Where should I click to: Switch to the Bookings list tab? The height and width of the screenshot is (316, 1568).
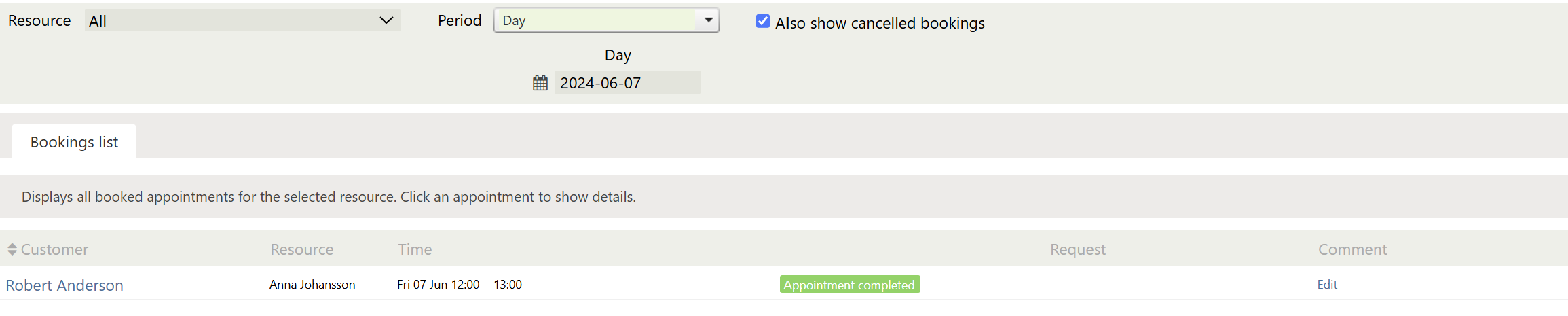(74, 142)
